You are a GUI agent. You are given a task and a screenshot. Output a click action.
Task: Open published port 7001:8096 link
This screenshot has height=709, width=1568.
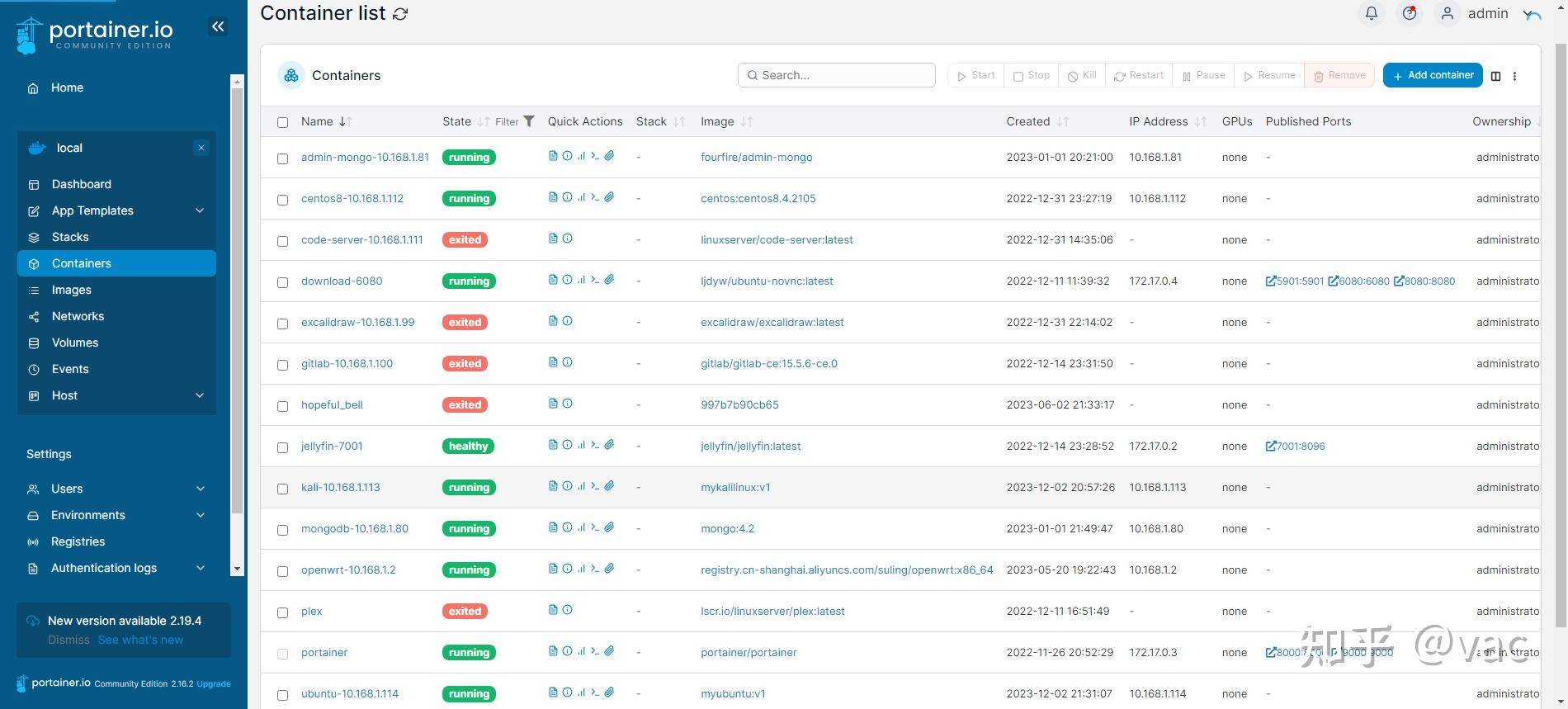point(1295,446)
